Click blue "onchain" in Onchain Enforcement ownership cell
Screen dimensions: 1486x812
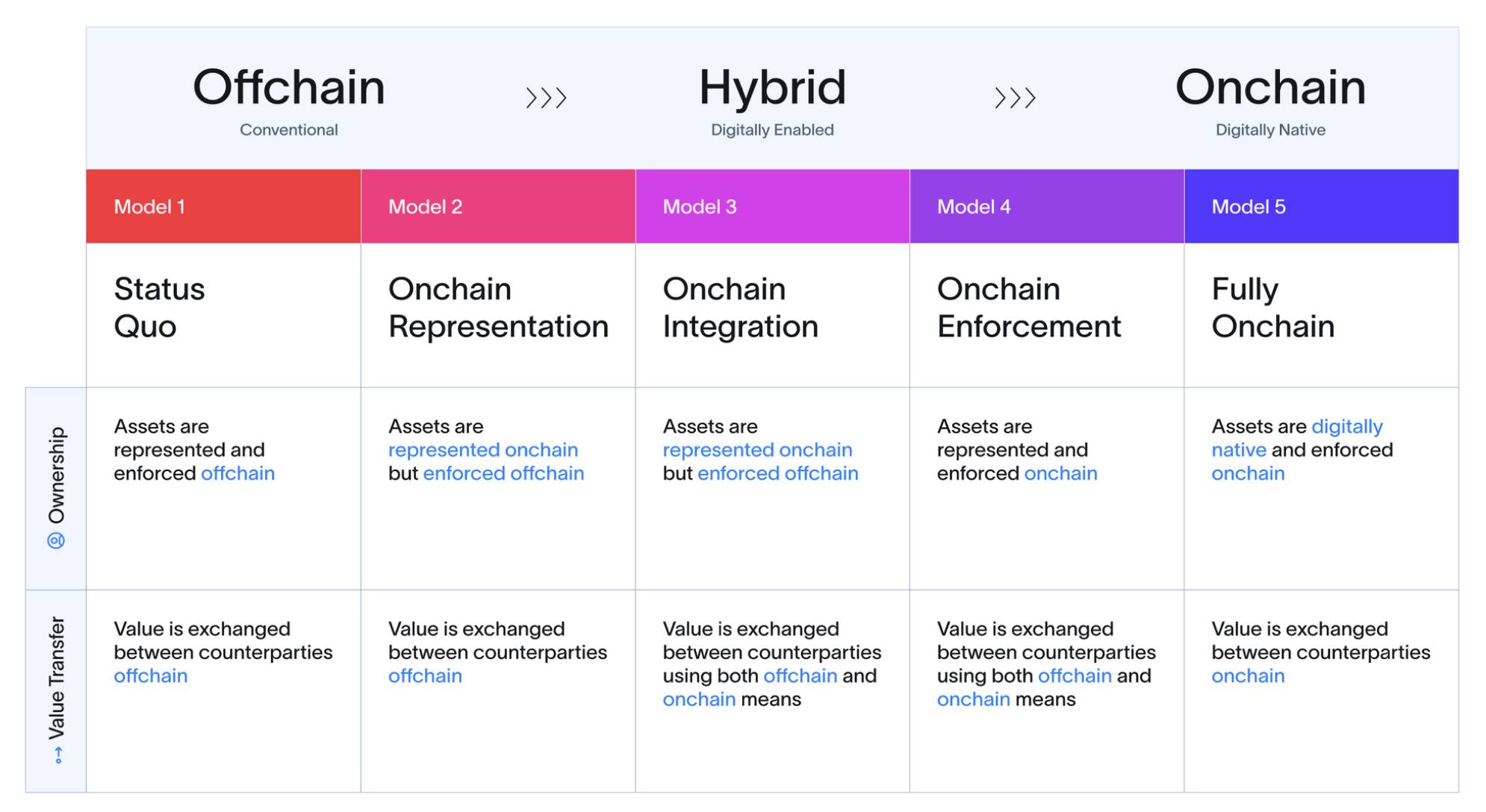[1060, 473]
